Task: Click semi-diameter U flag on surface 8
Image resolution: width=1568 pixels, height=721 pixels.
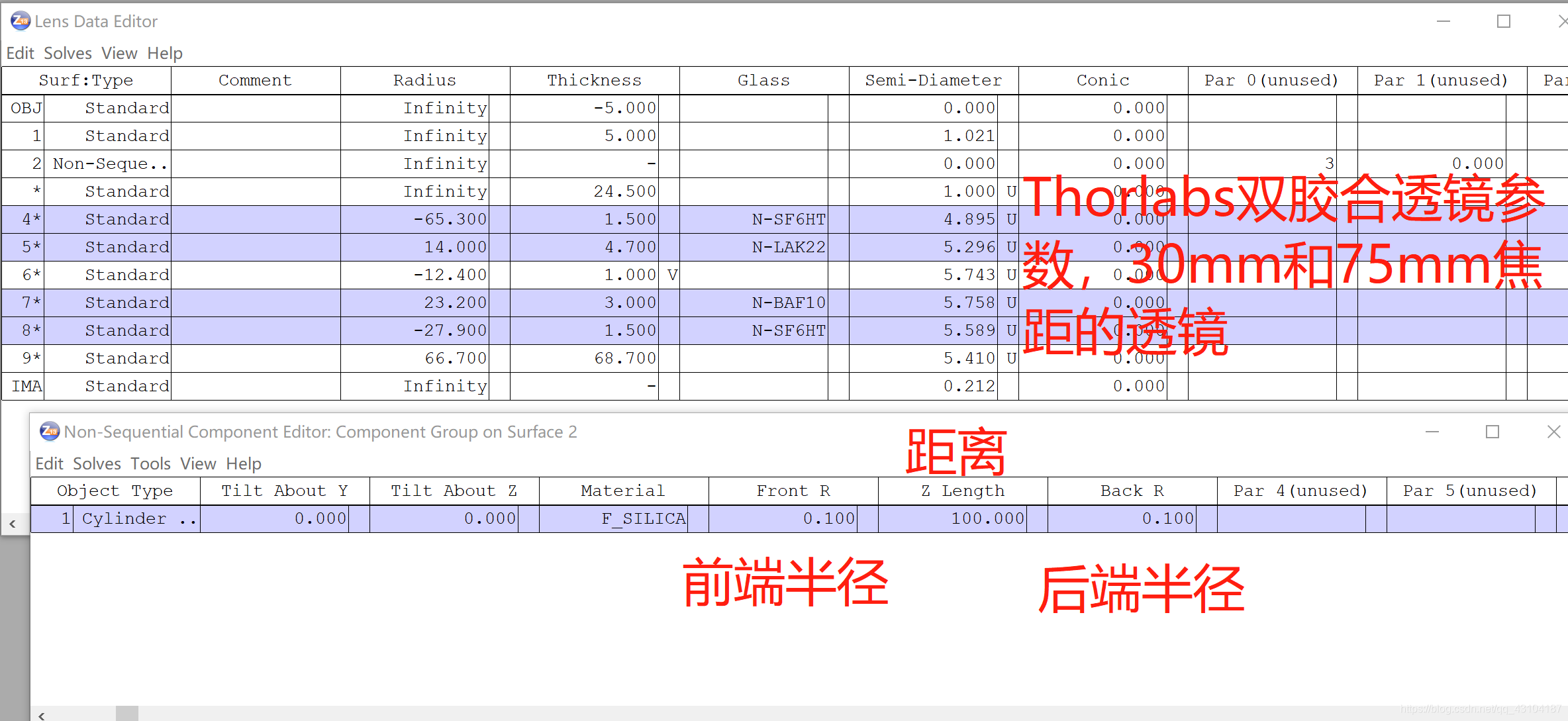Action: point(1008,330)
